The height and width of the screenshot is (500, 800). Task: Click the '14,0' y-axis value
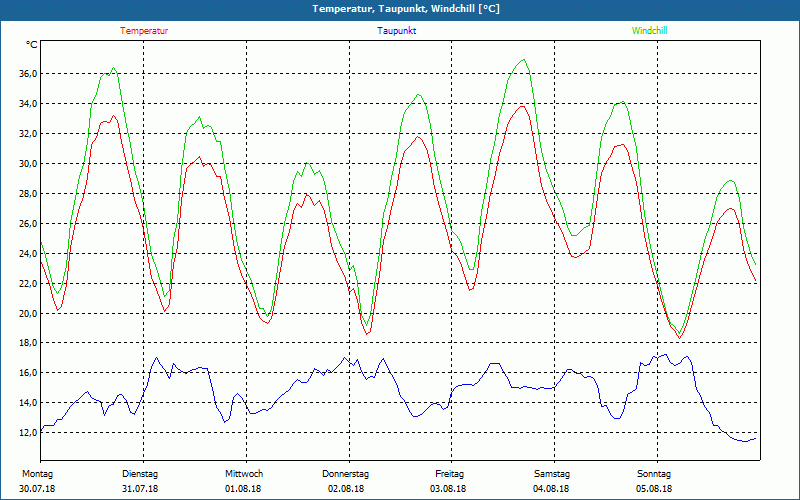(28, 403)
